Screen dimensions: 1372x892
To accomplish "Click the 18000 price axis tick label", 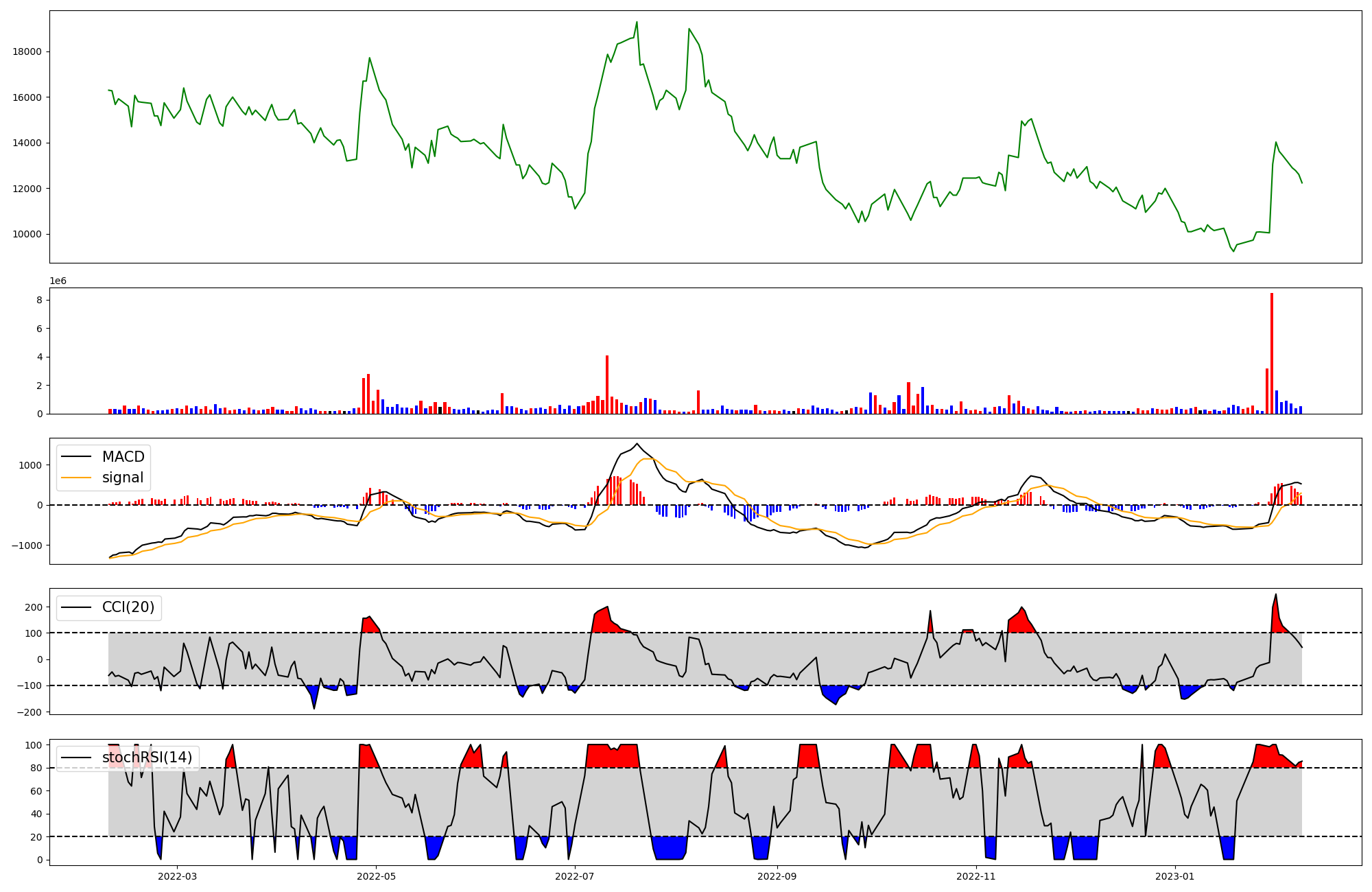I will coord(27,51).
